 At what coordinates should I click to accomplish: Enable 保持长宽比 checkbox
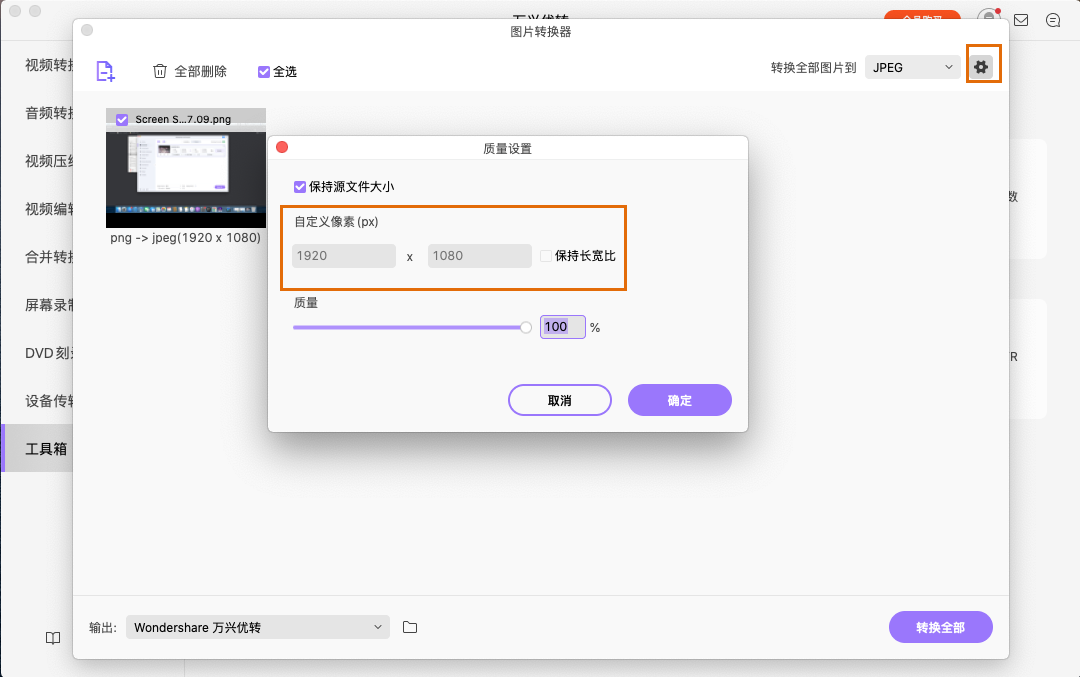coord(547,255)
